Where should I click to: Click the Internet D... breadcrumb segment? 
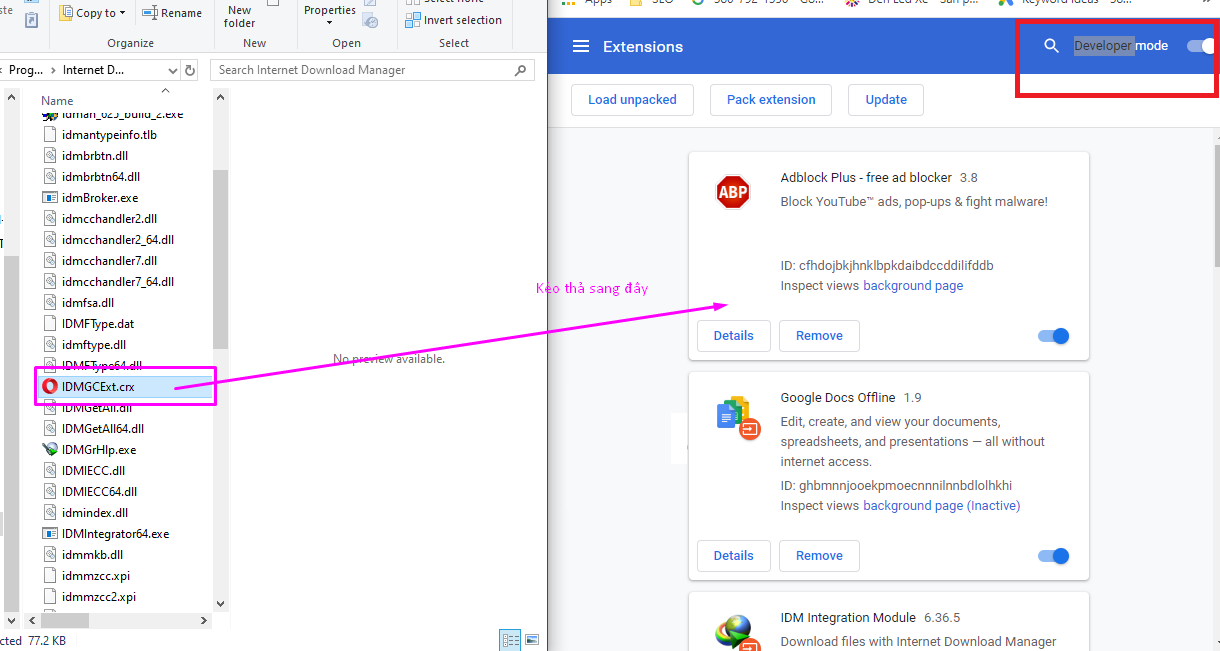[94, 70]
